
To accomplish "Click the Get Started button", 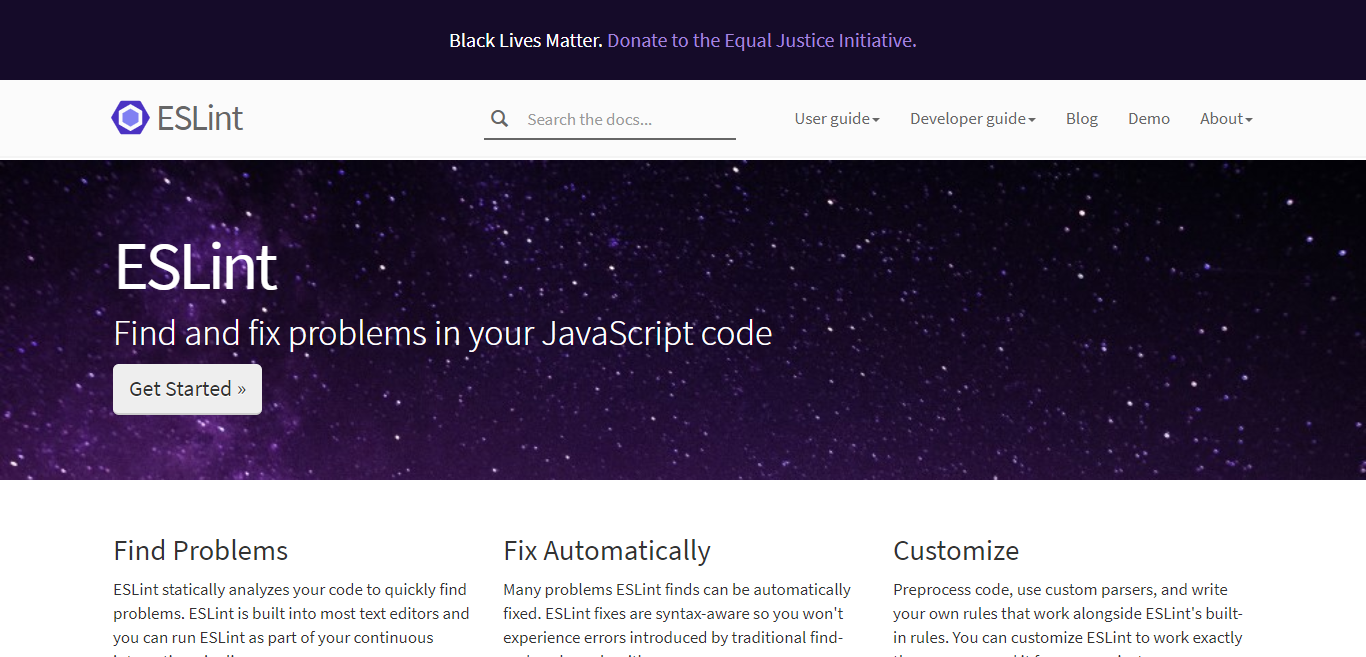I will point(187,389).
